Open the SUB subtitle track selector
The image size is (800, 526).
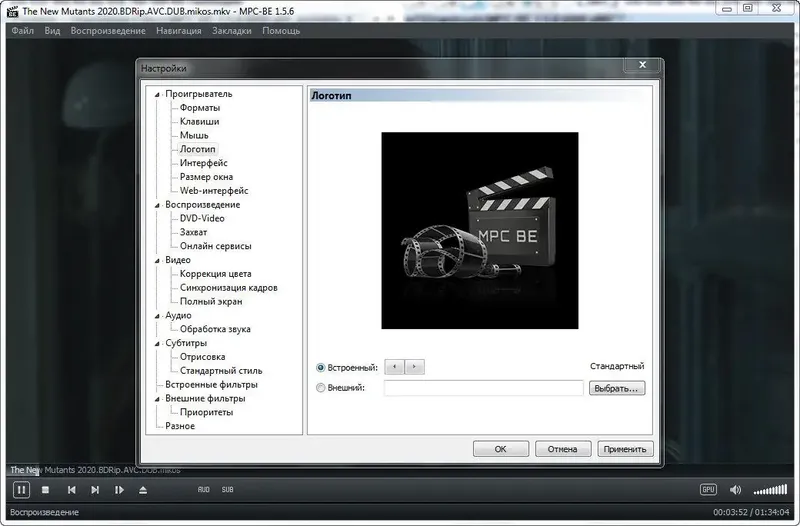pos(228,489)
